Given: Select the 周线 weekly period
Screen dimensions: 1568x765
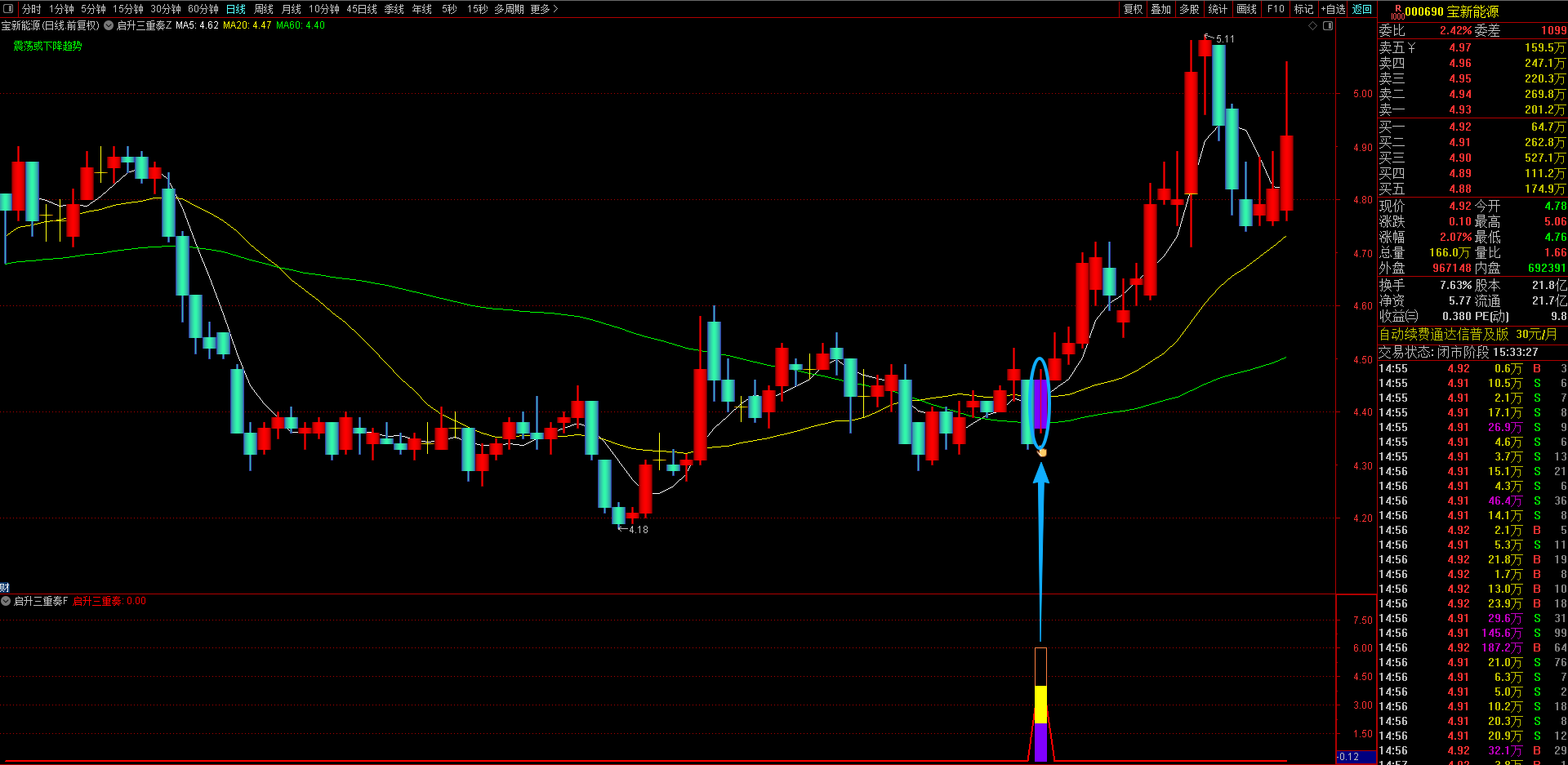Looking at the screenshot, I should 264,9.
